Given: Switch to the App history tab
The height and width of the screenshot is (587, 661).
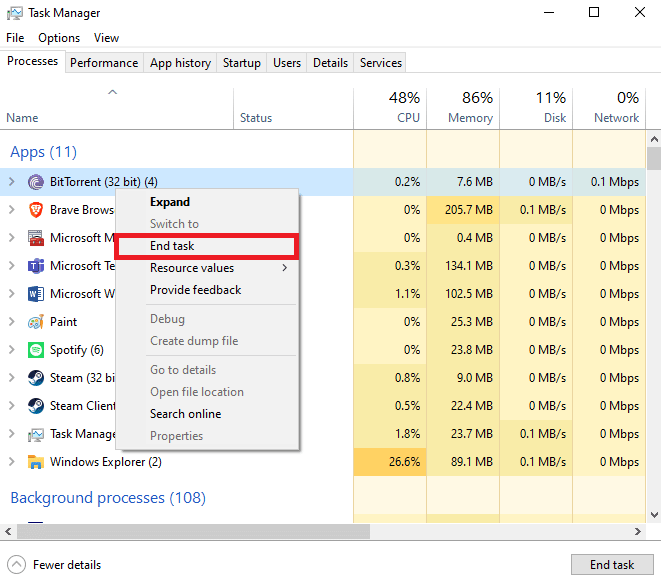Looking at the screenshot, I should pos(180,63).
